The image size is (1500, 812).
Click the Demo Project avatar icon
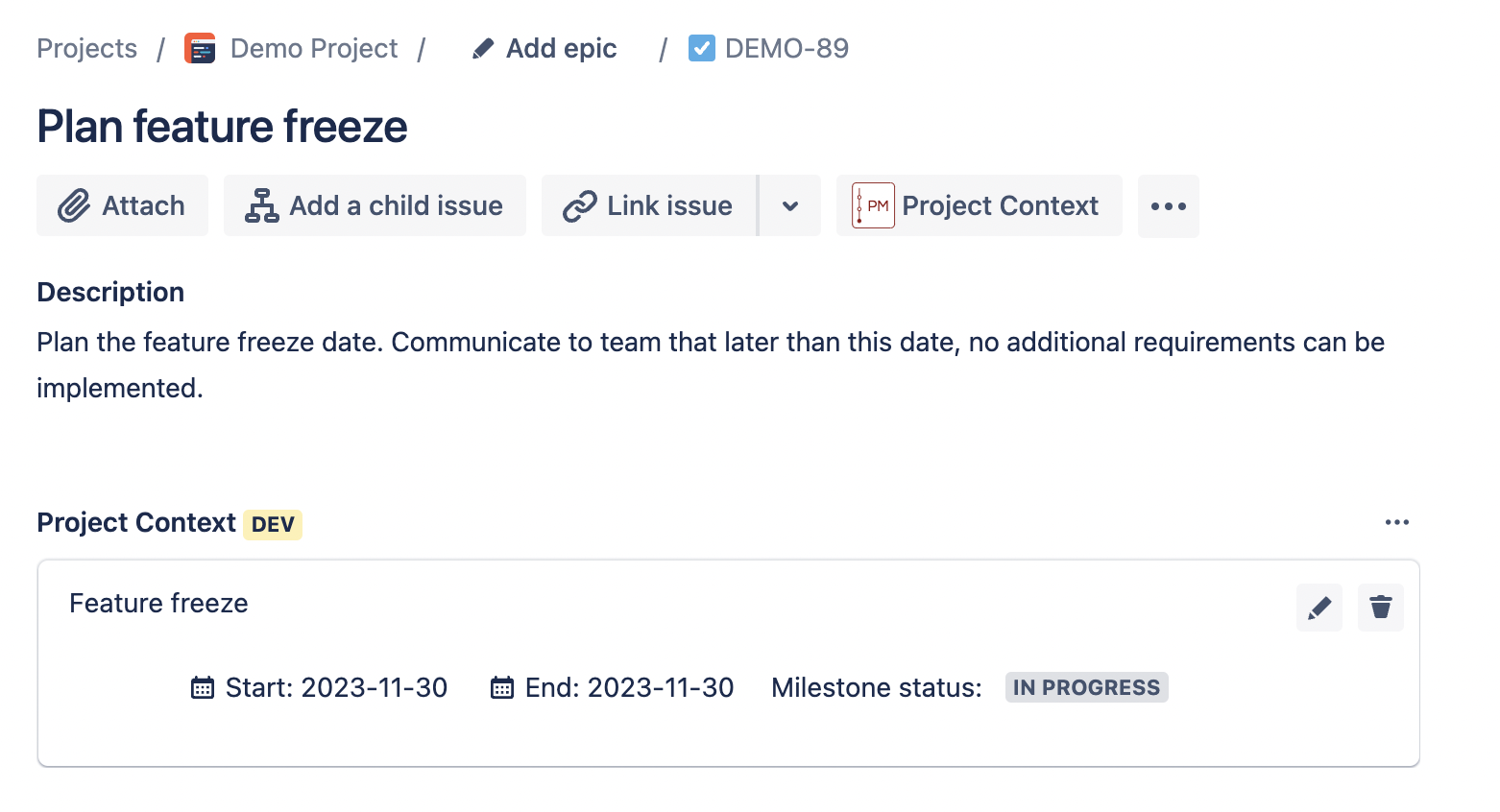click(200, 49)
